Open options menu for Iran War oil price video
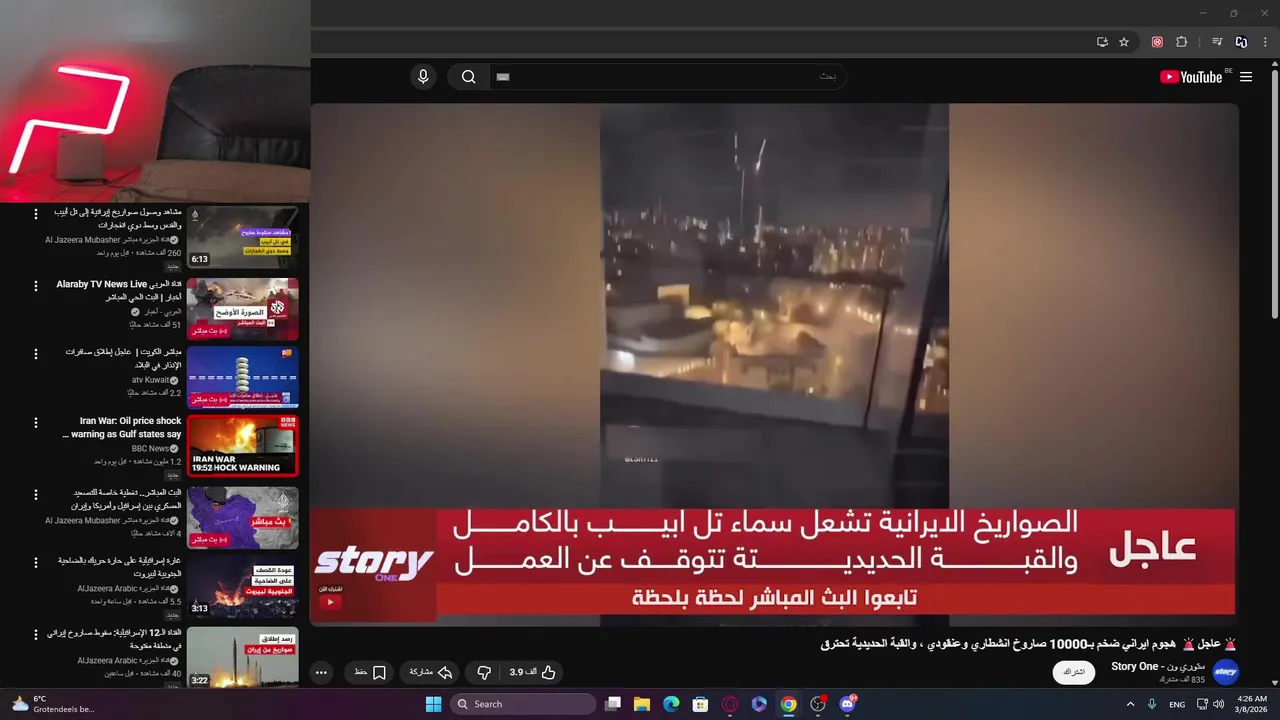 click(36, 423)
